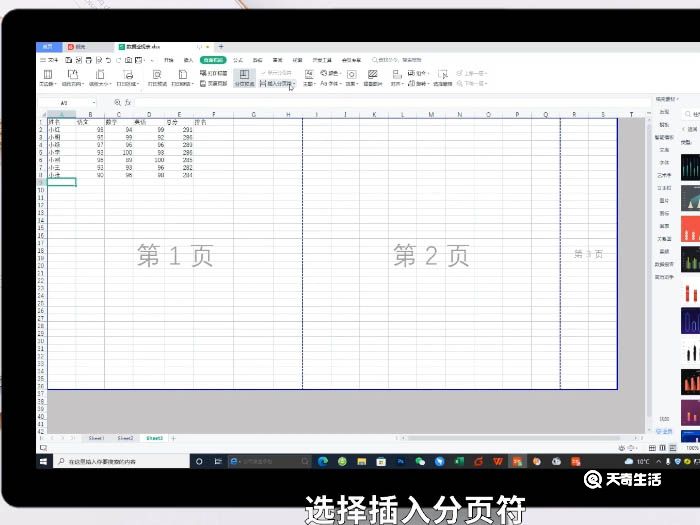
Task: Open the Selection Pane tool
Action: (442, 78)
